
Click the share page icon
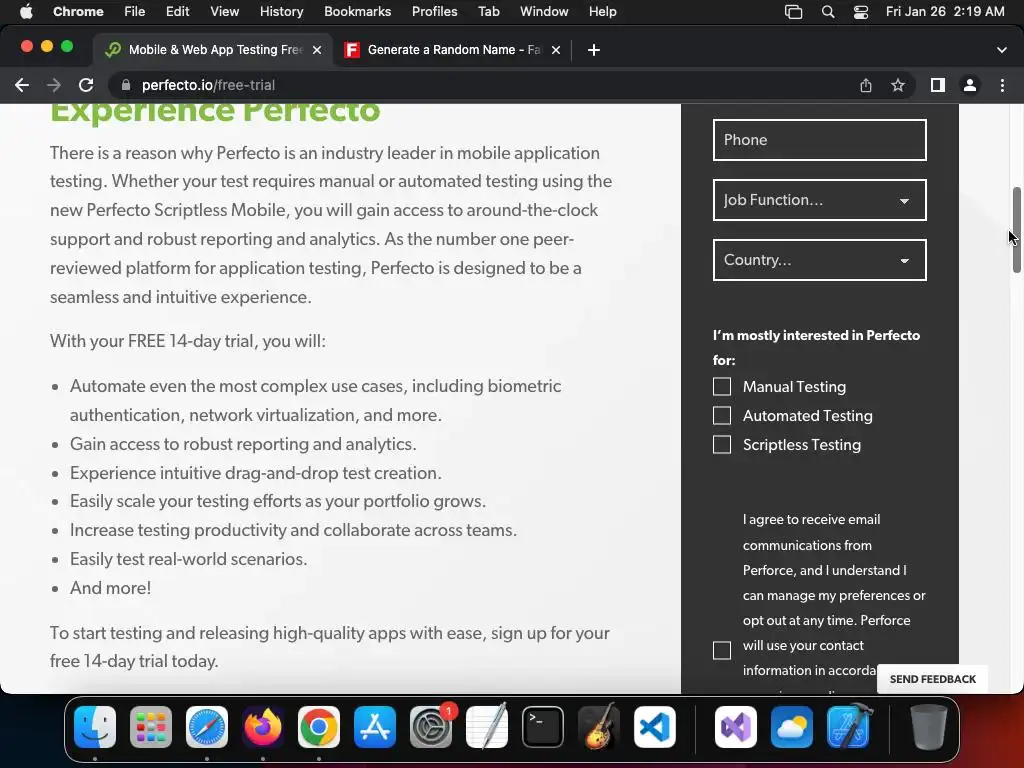click(866, 86)
